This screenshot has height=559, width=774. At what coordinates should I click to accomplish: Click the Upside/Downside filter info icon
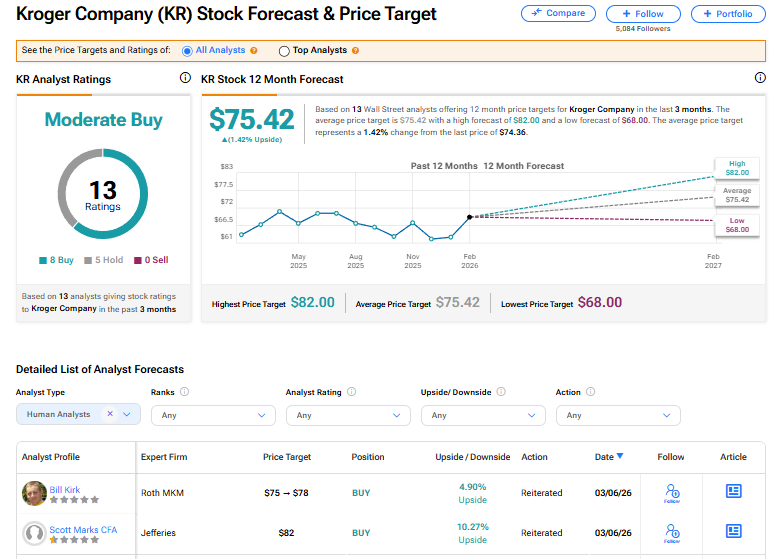tap(501, 392)
